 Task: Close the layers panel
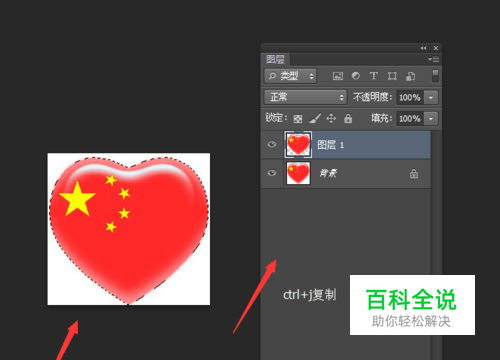point(435,48)
